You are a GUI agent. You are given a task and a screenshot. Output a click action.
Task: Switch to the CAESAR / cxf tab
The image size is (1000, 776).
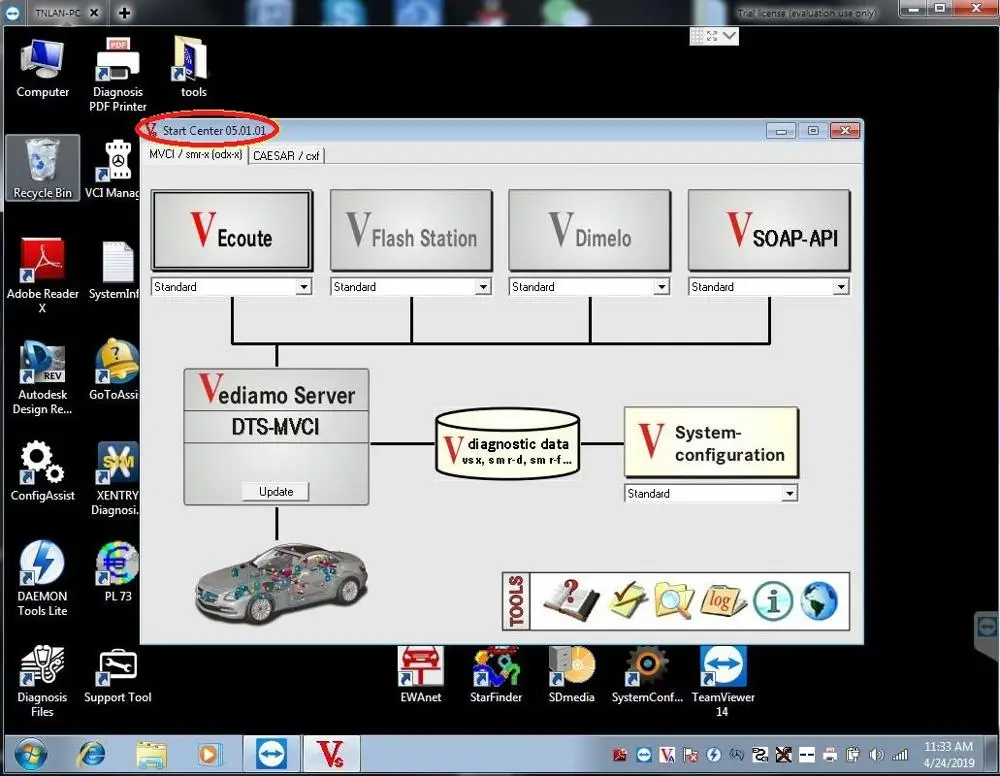(x=286, y=156)
